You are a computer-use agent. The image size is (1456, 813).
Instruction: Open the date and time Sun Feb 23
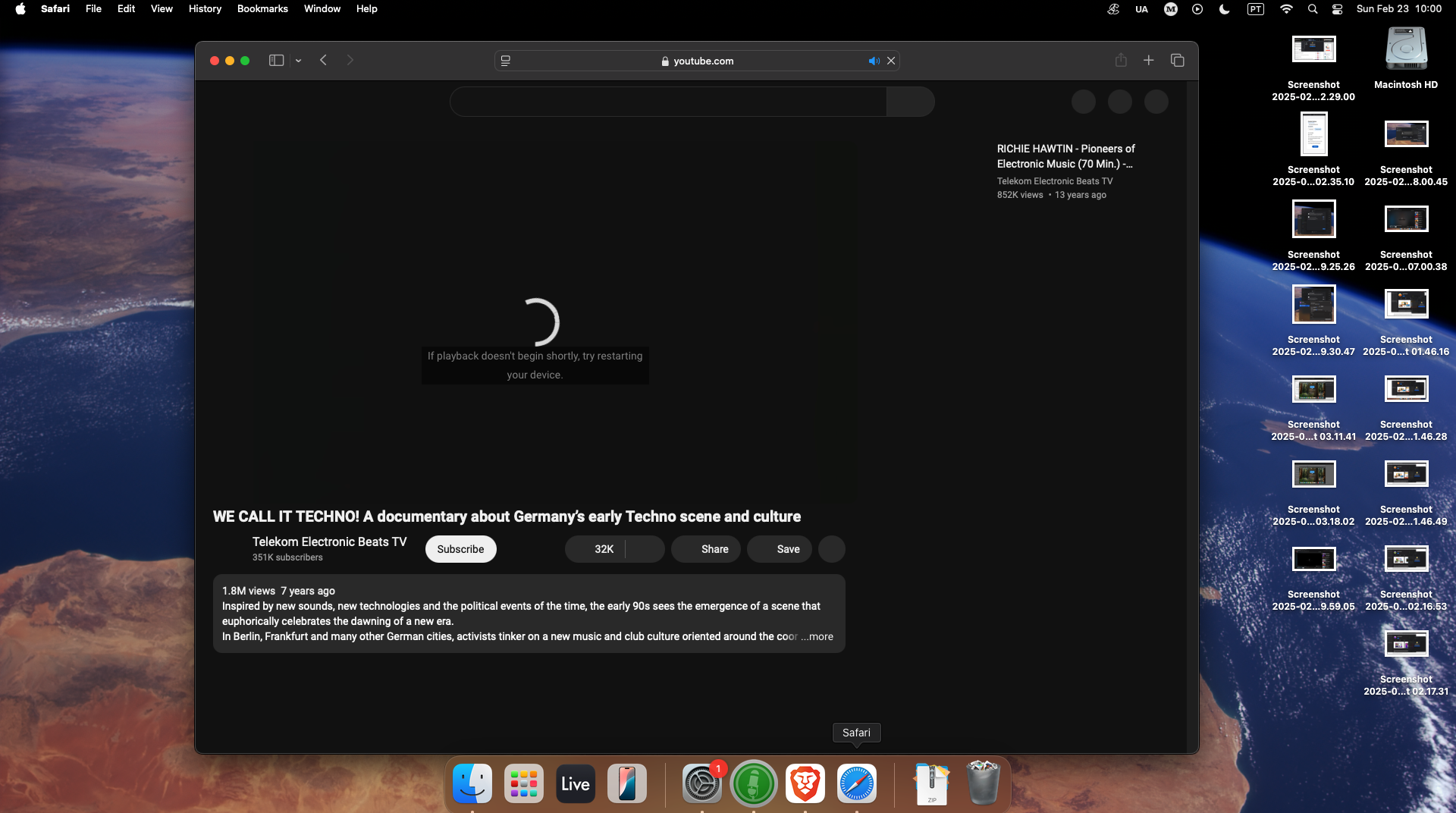(1399, 8)
